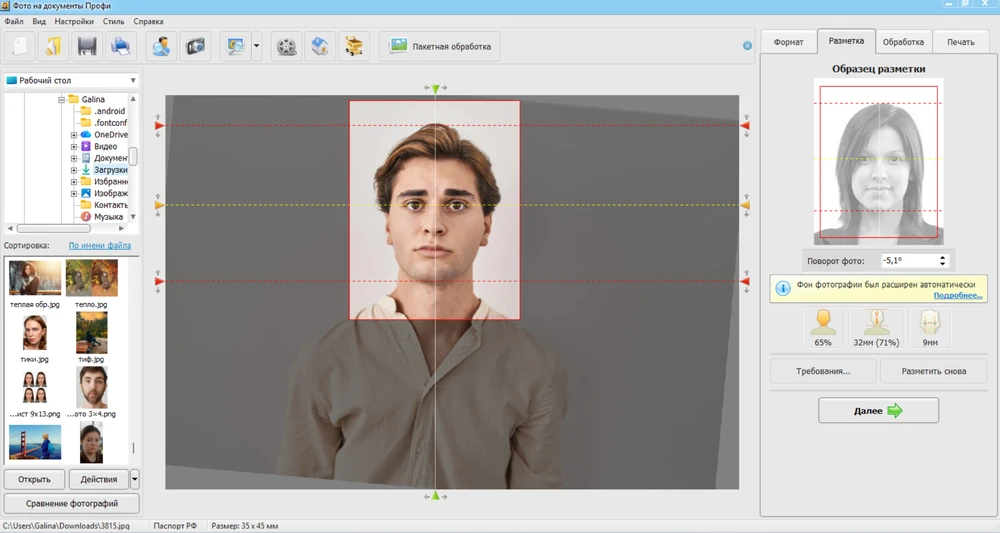This screenshot has height=533, width=1000.
Task: Click the printer icon in toolbar
Action: point(120,46)
